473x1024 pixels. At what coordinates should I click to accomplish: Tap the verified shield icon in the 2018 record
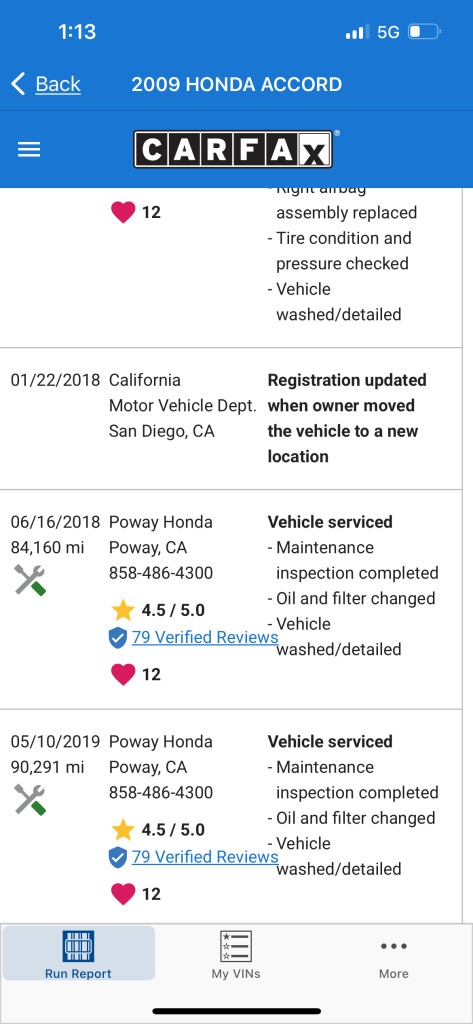click(x=118, y=638)
